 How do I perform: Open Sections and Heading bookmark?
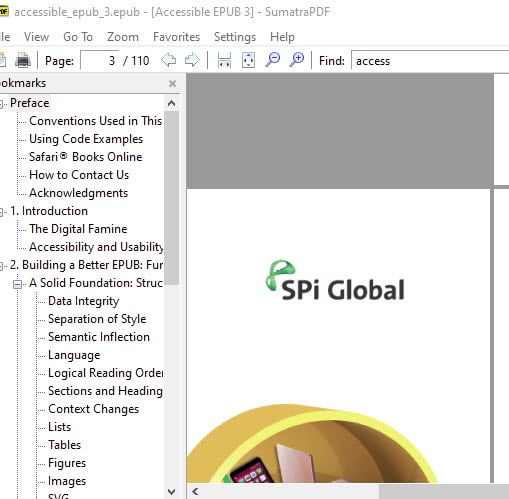pyautogui.click(x=105, y=391)
